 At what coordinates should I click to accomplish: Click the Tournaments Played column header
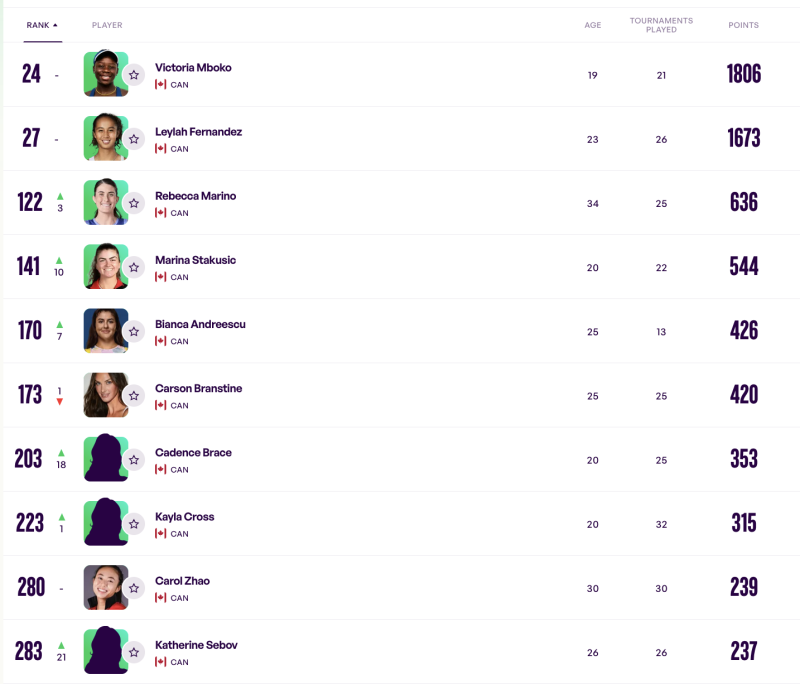click(x=661, y=25)
